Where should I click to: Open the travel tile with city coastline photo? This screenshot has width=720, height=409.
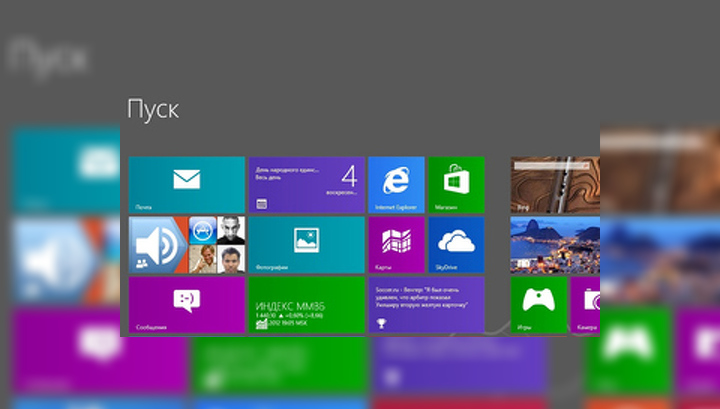click(555, 245)
